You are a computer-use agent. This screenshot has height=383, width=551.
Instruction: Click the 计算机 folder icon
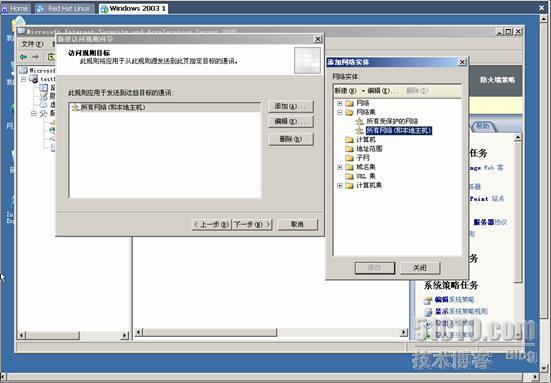click(349, 139)
